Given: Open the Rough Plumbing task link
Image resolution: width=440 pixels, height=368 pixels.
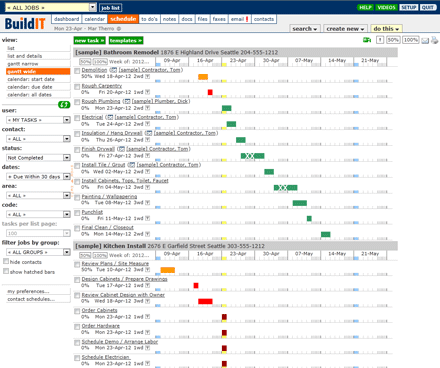Looking at the screenshot, I should 101,101.
